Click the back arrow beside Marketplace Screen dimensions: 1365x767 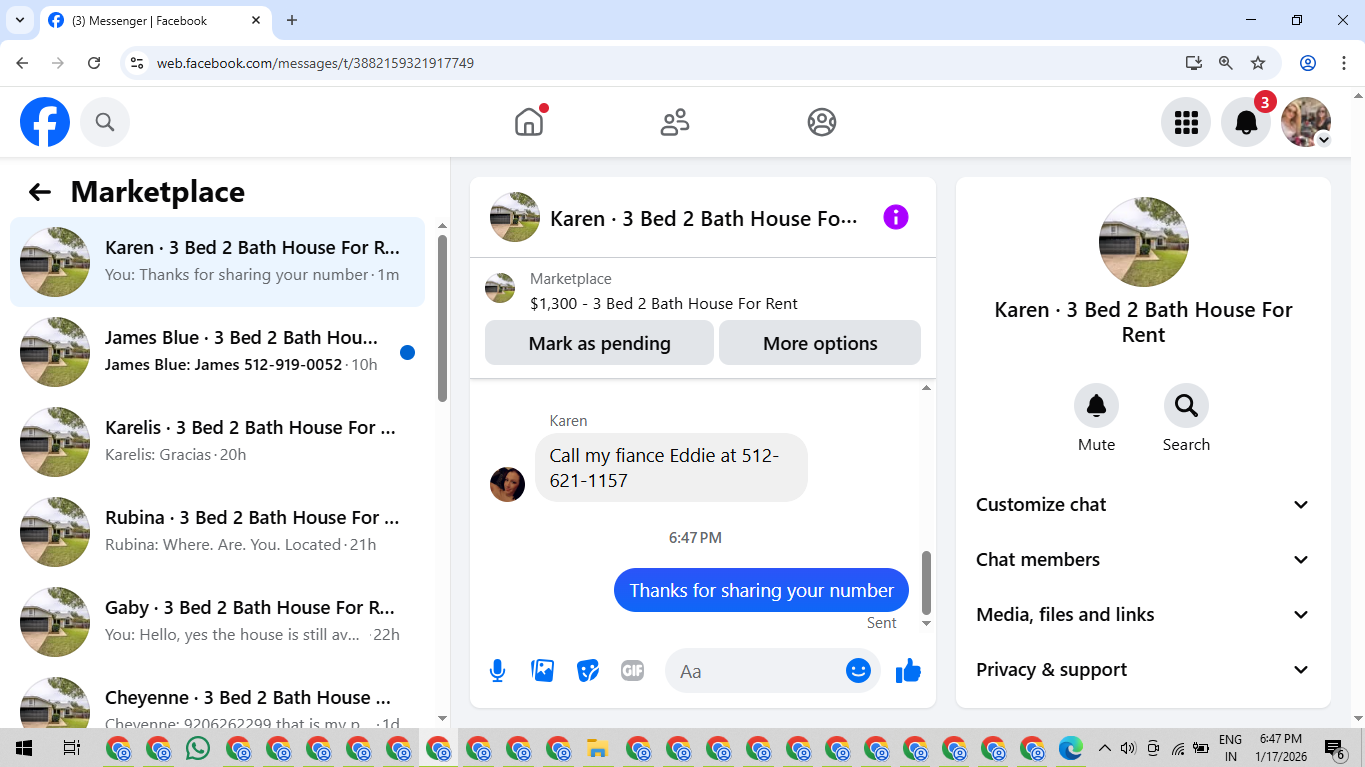pyautogui.click(x=39, y=192)
